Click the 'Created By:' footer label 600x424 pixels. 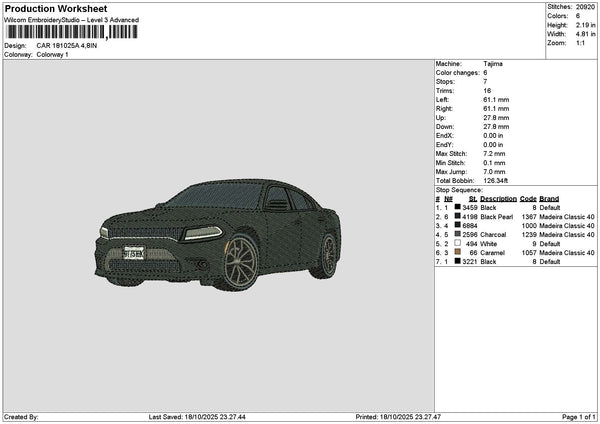21,417
